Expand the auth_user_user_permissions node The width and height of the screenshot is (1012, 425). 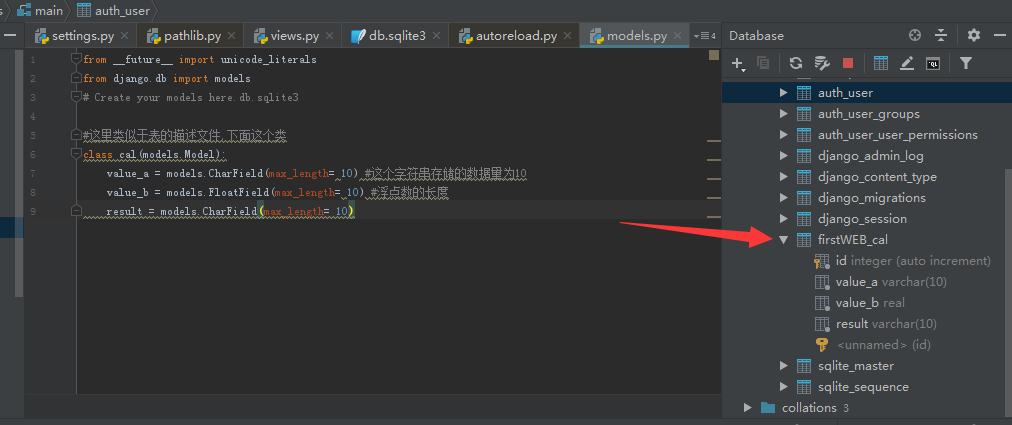(x=784, y=135)
